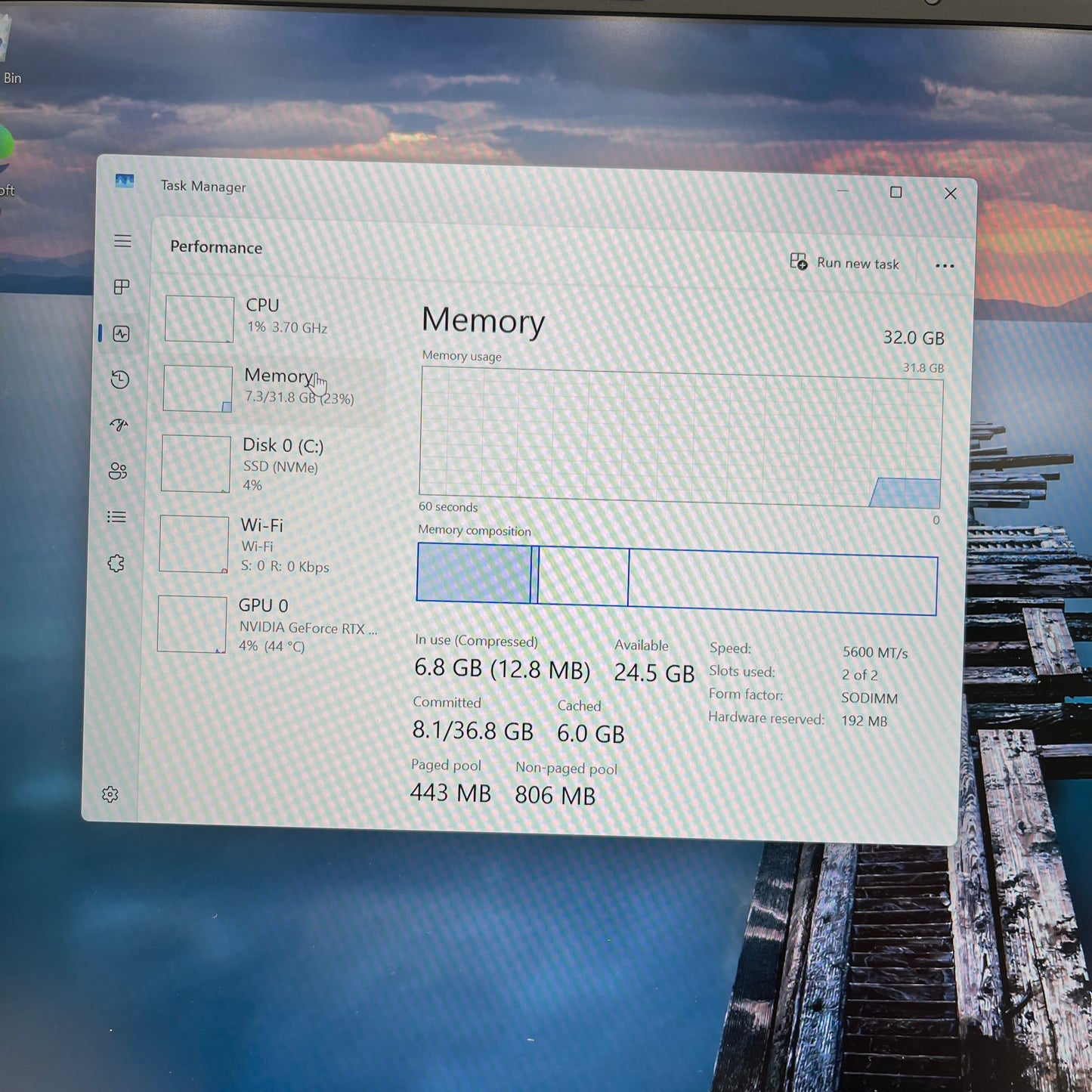Click the Memory composition bar
Viewport: 1092px width, 1092px height.
[676, 580]
